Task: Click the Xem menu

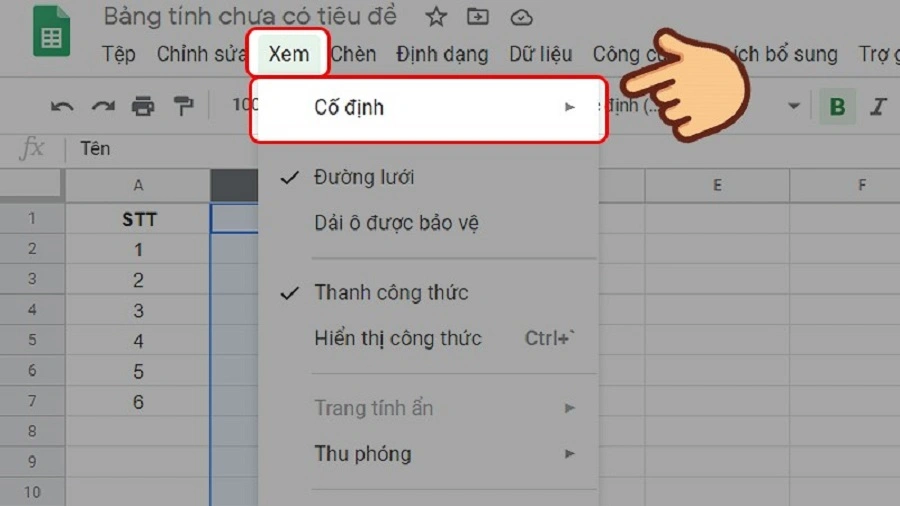Action: tap(288, 54)
